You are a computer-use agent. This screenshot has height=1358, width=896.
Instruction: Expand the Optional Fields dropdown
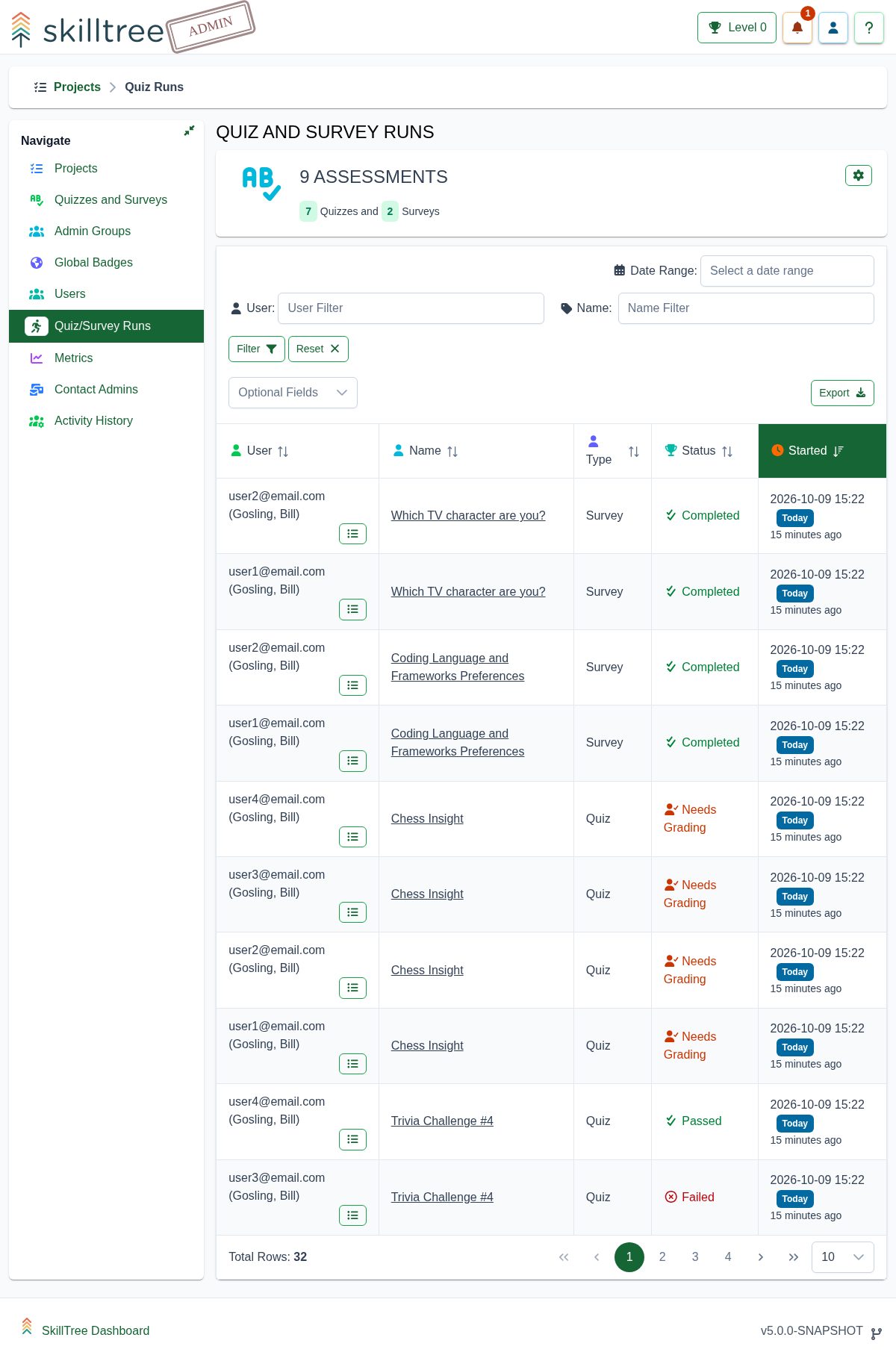(293, 393)
